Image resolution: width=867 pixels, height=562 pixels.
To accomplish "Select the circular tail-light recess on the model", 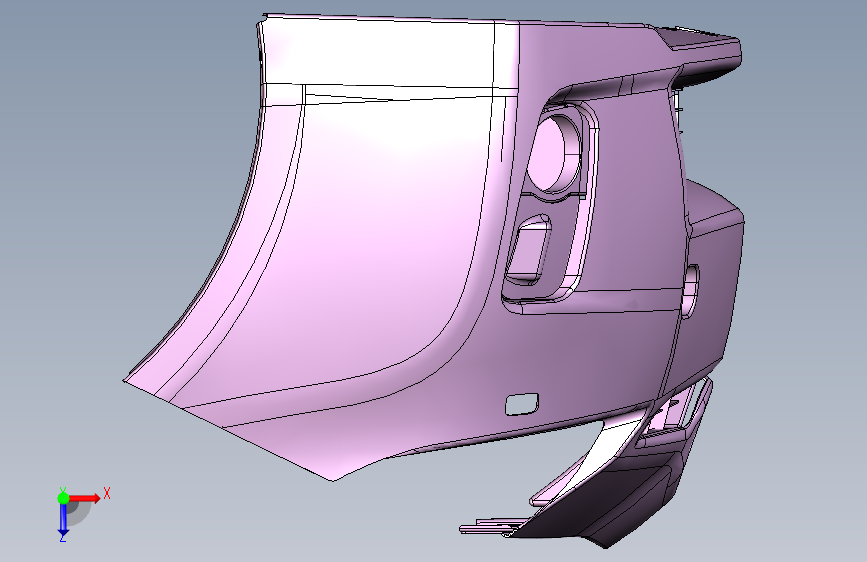I will point(553,153).
